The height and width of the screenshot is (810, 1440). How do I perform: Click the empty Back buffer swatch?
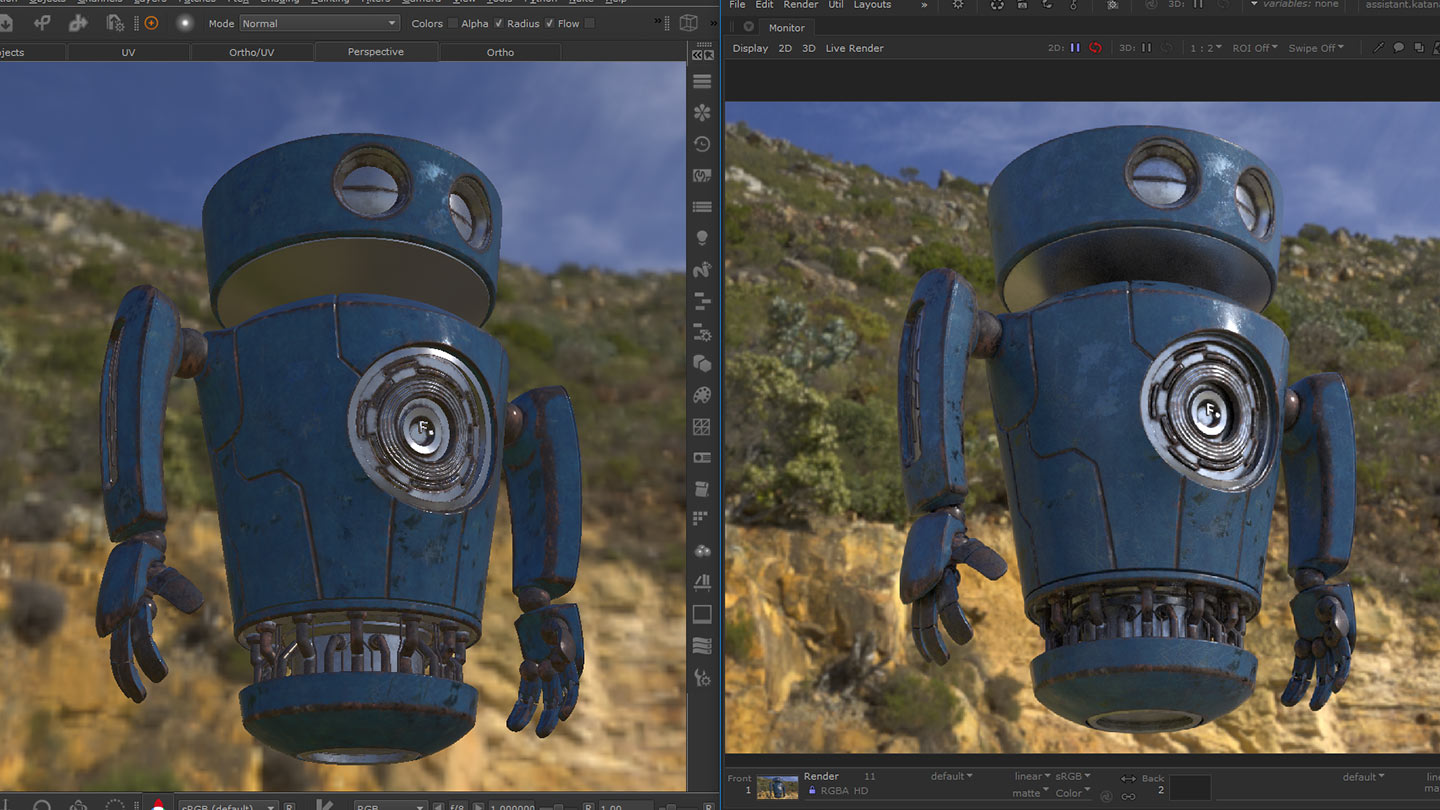(x=1190, y=787)
